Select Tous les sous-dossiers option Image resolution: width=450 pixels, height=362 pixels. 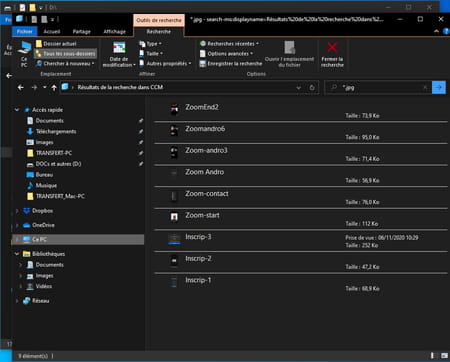66,53
